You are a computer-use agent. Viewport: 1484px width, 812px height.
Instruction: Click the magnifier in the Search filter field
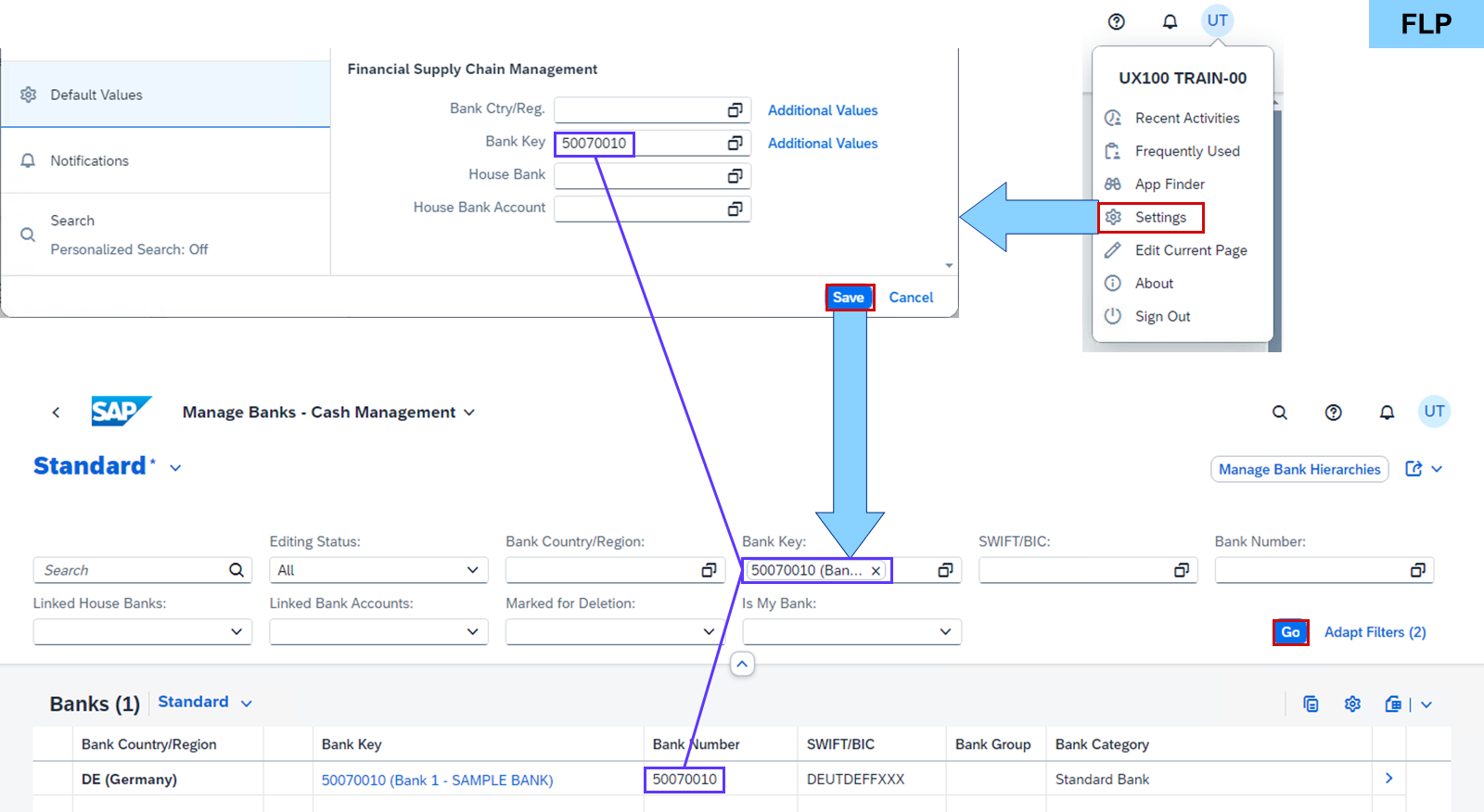coord(237,570)
